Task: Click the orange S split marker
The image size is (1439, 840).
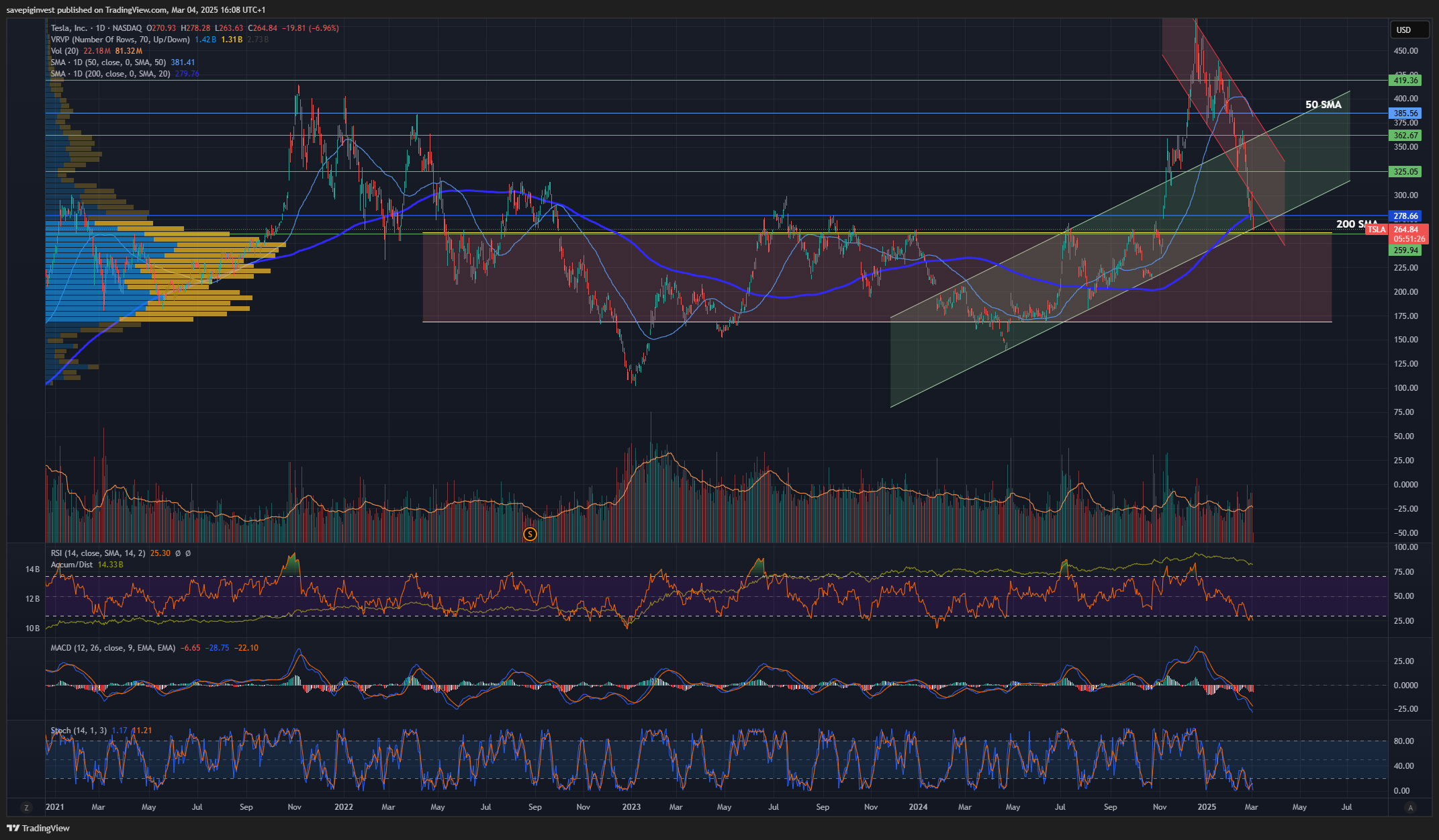Action: (530, 534)
